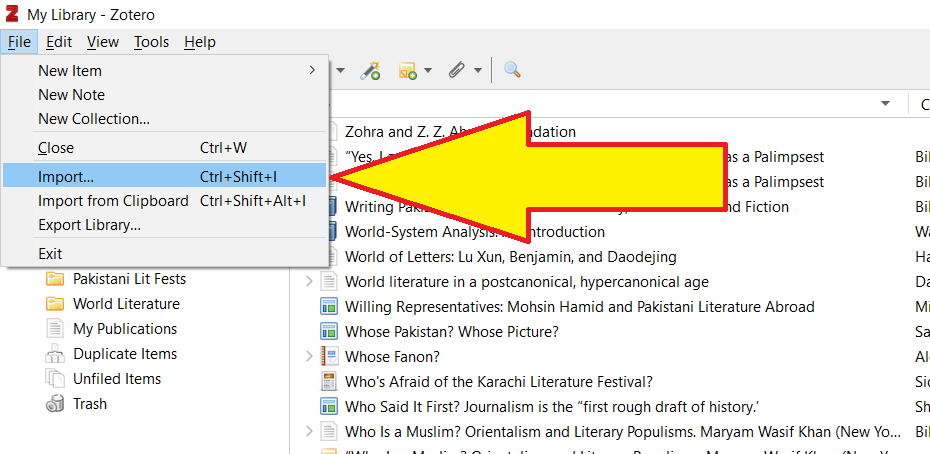This screenshot has width=930, height=454.
Task: Click article icon of 'World literature in a postcanonical'
Action: 329,282
